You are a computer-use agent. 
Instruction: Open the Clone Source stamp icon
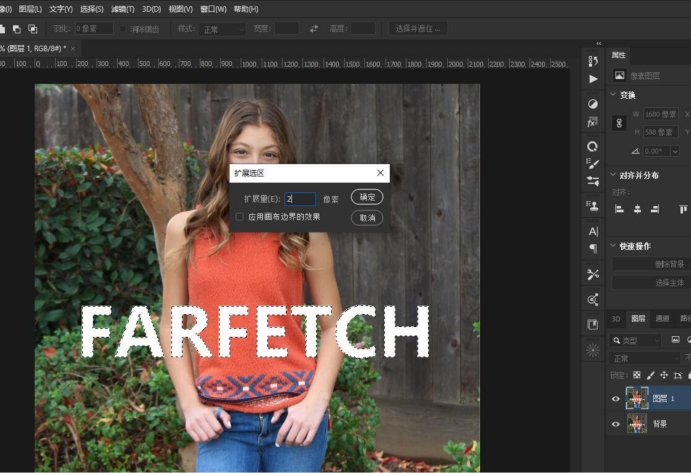point(593,205)
